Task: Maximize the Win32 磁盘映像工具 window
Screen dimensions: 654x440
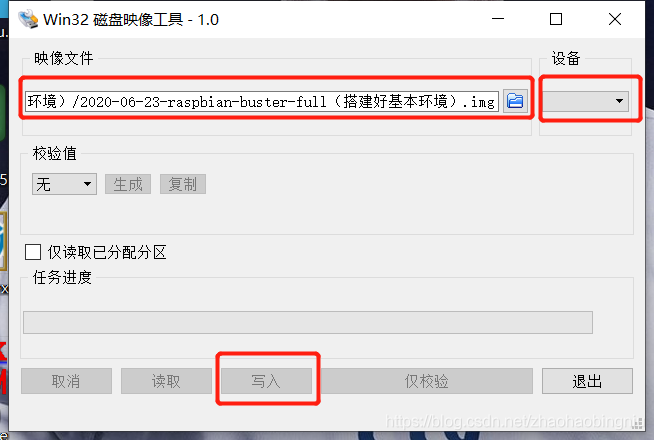Action: [x=556, y=19]
